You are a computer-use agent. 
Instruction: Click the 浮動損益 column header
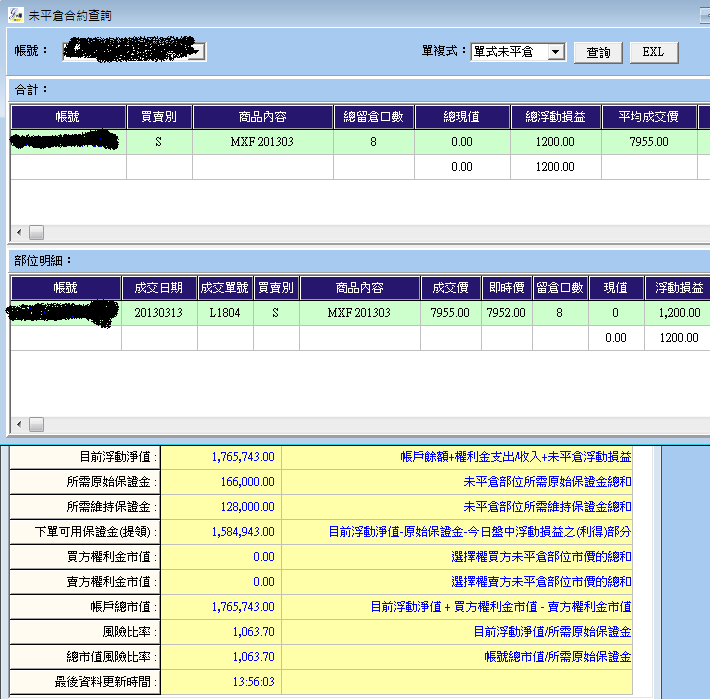pos(679,288)
